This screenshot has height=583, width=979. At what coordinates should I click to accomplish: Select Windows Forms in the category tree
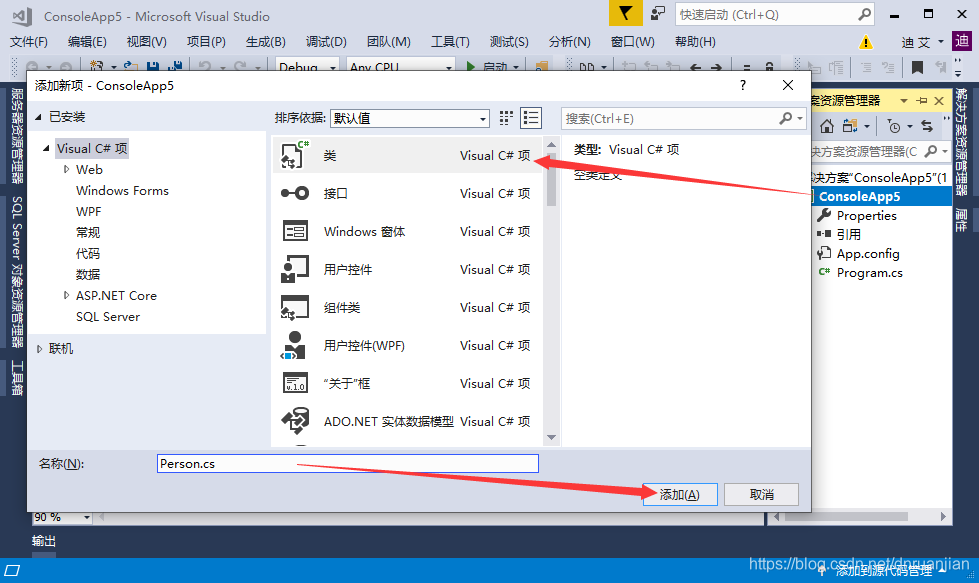(x=122, y=190)
